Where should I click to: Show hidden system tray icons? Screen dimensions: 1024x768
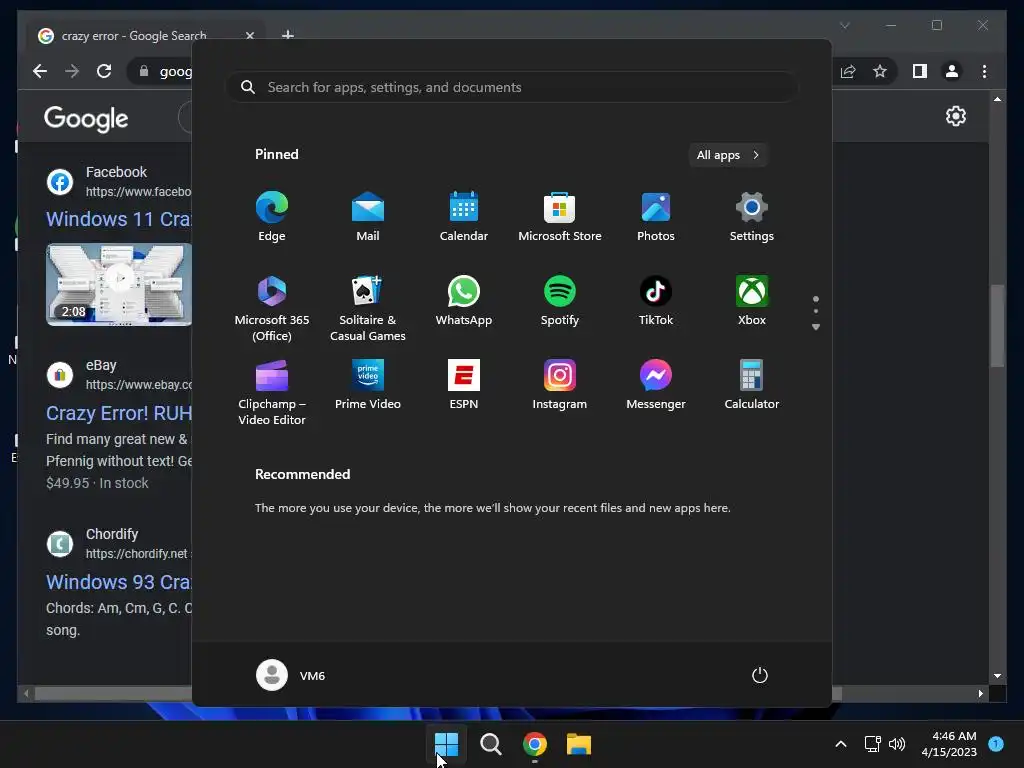(x=841, y=744)
